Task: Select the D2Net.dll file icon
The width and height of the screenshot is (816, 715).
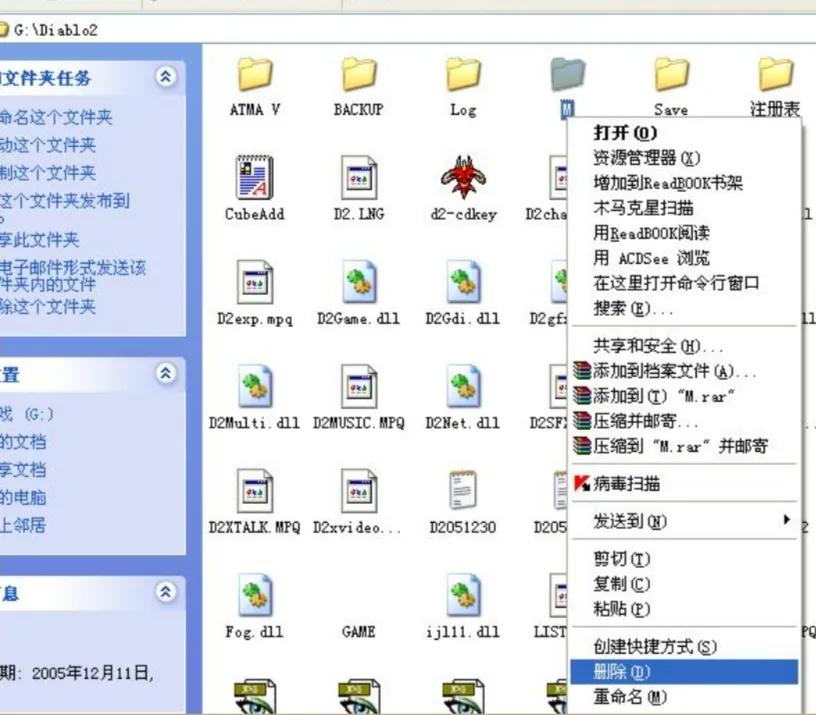Action: 463,386
